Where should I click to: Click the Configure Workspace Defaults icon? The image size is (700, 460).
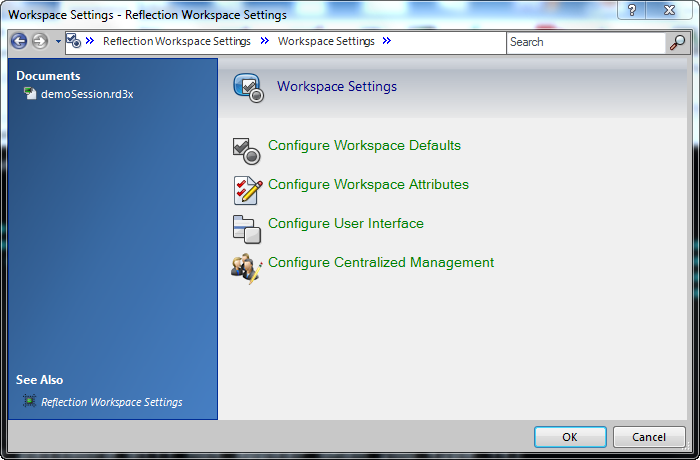[247, 150]
